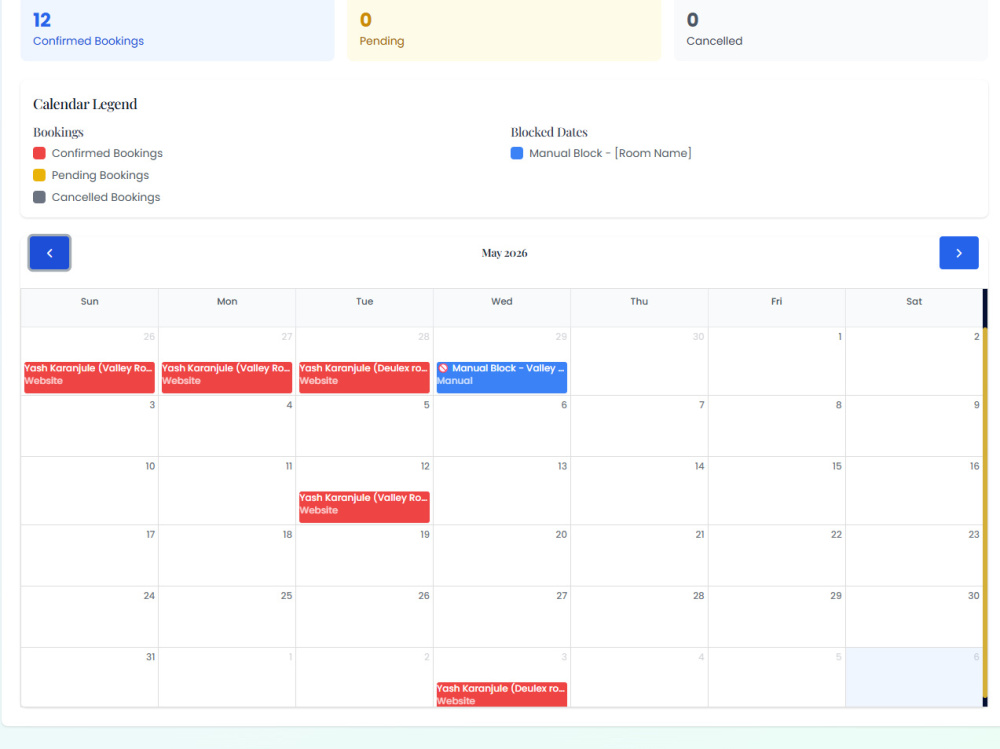Open Yash Karanjule Deulex room booking on June 3
Viewport: 1000px width, 749px height.
coord(502,694)
